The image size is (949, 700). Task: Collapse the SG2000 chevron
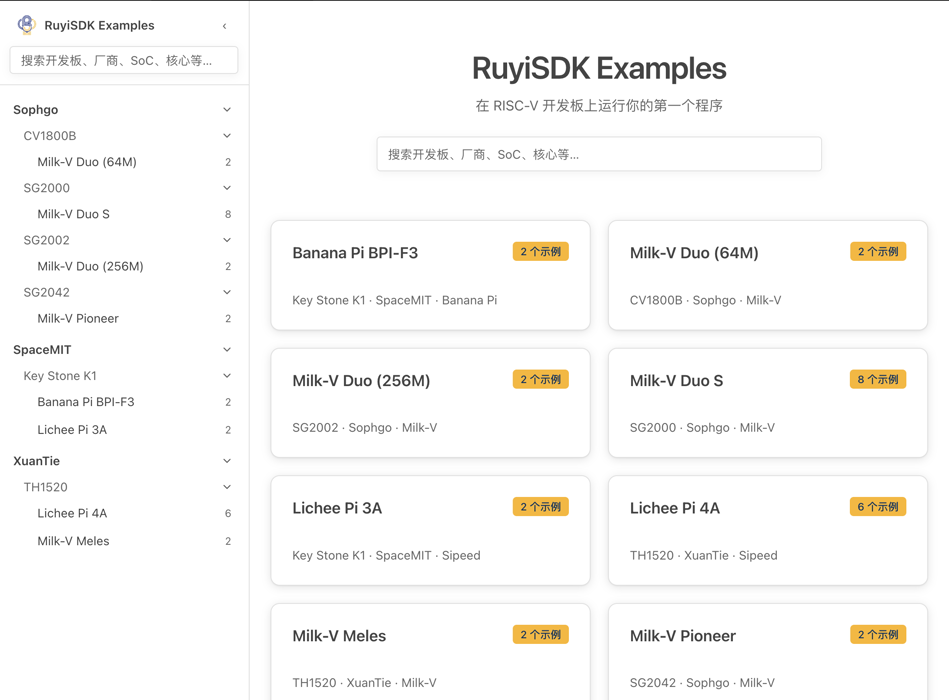click(x=227, y=188)
